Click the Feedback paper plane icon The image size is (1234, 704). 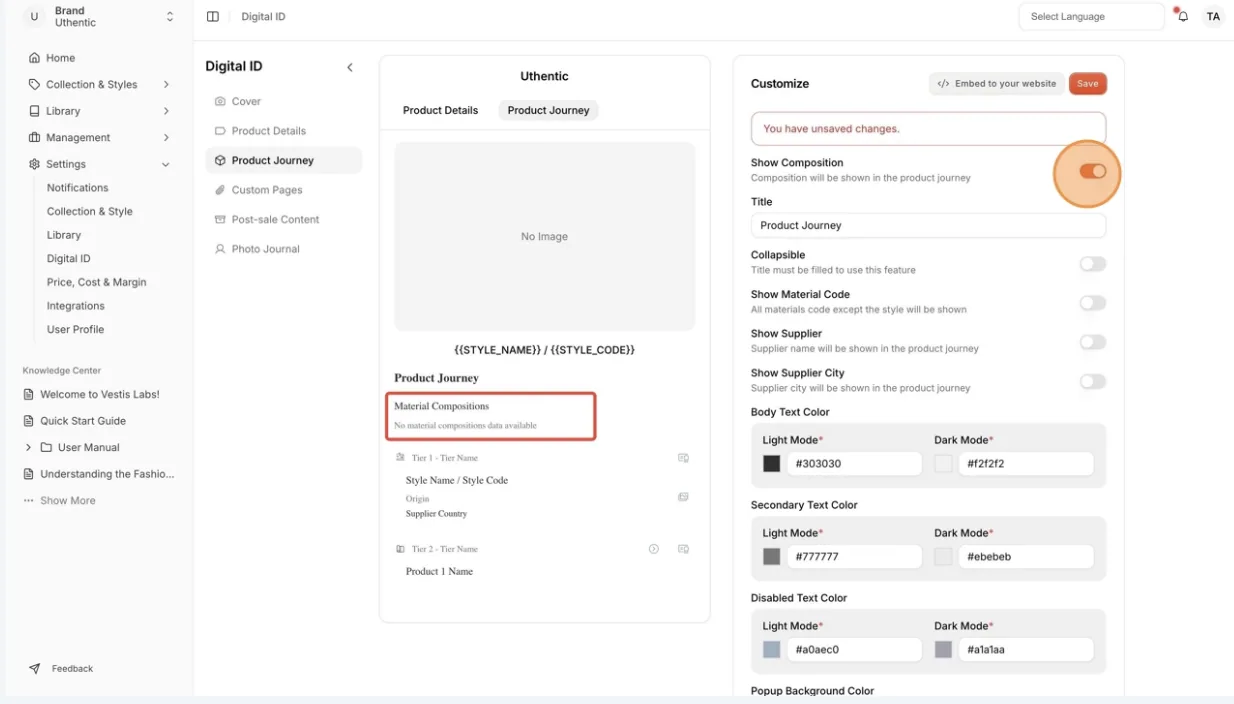click(35, 668)
